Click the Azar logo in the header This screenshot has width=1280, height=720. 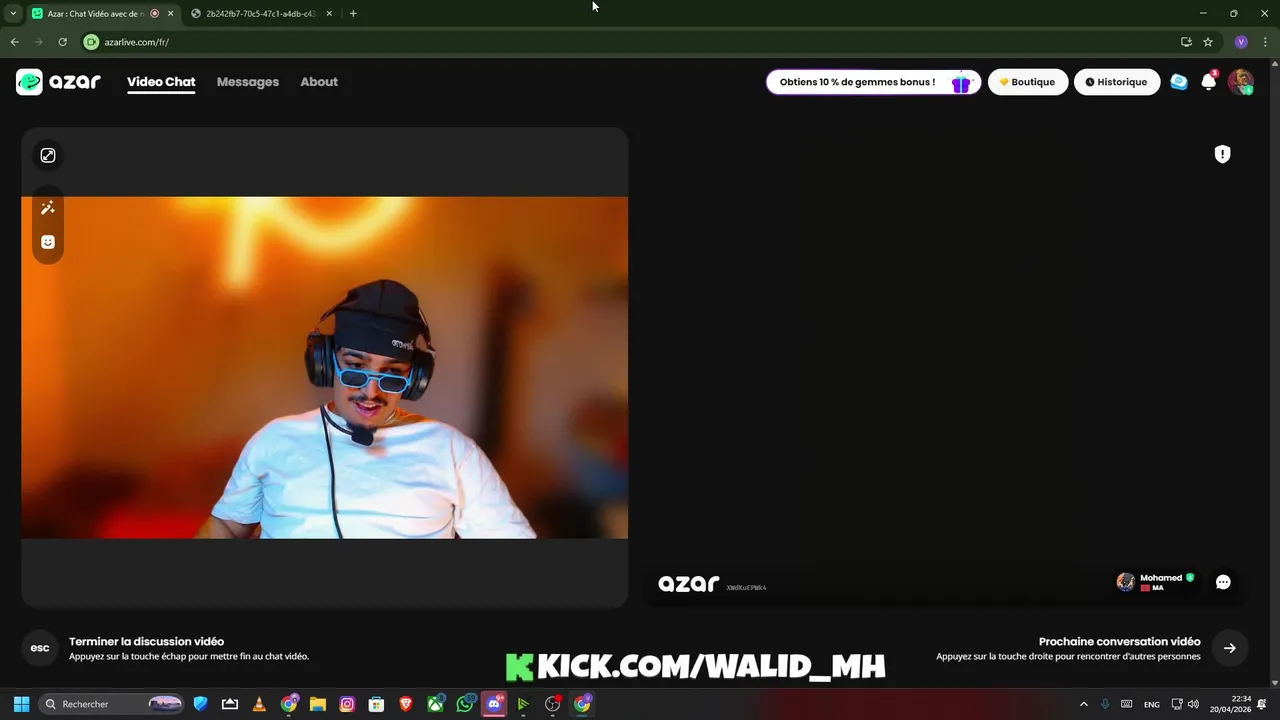(x=58, y=82)
